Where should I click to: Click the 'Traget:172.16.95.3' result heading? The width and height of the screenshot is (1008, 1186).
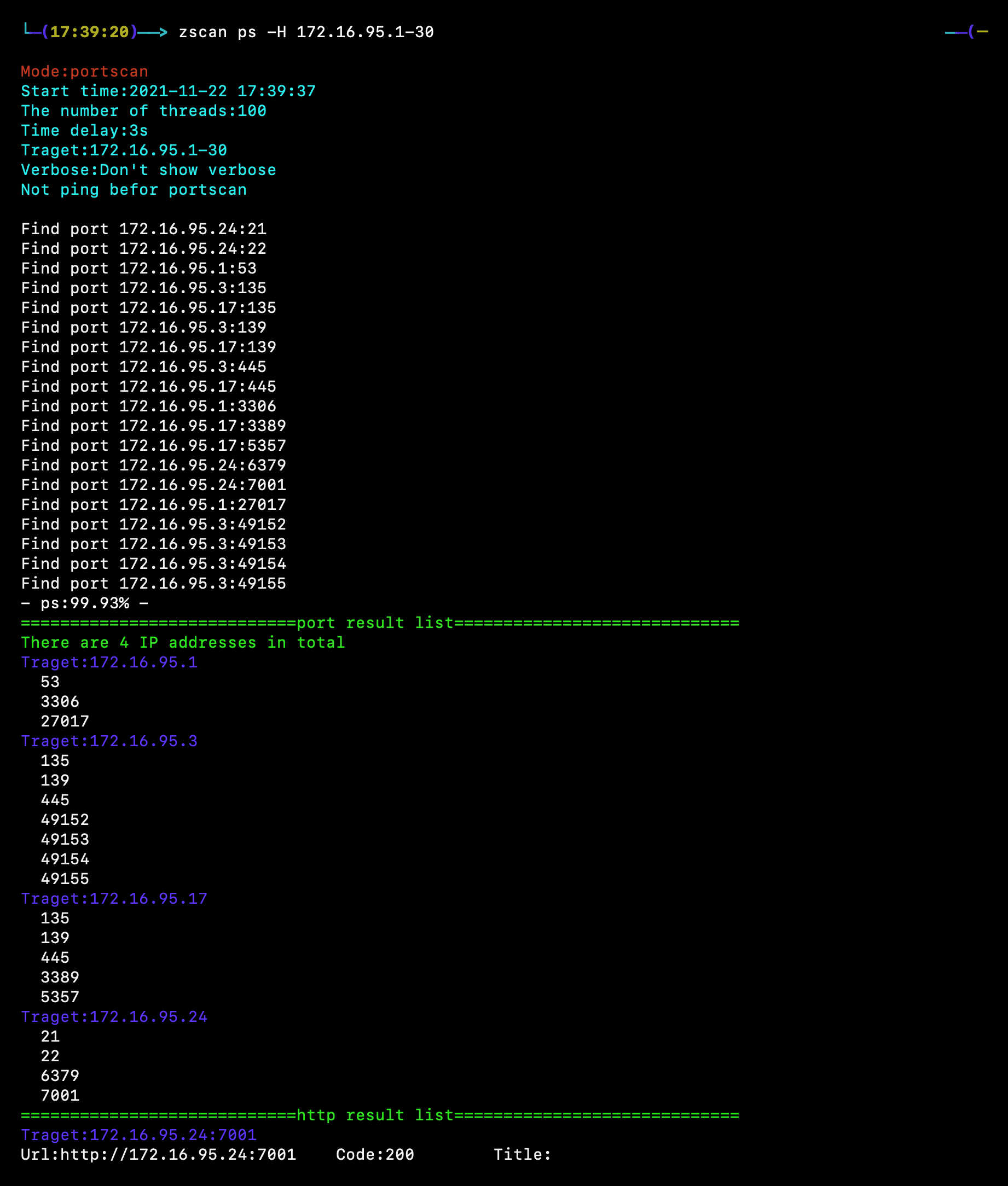point(109,742)
